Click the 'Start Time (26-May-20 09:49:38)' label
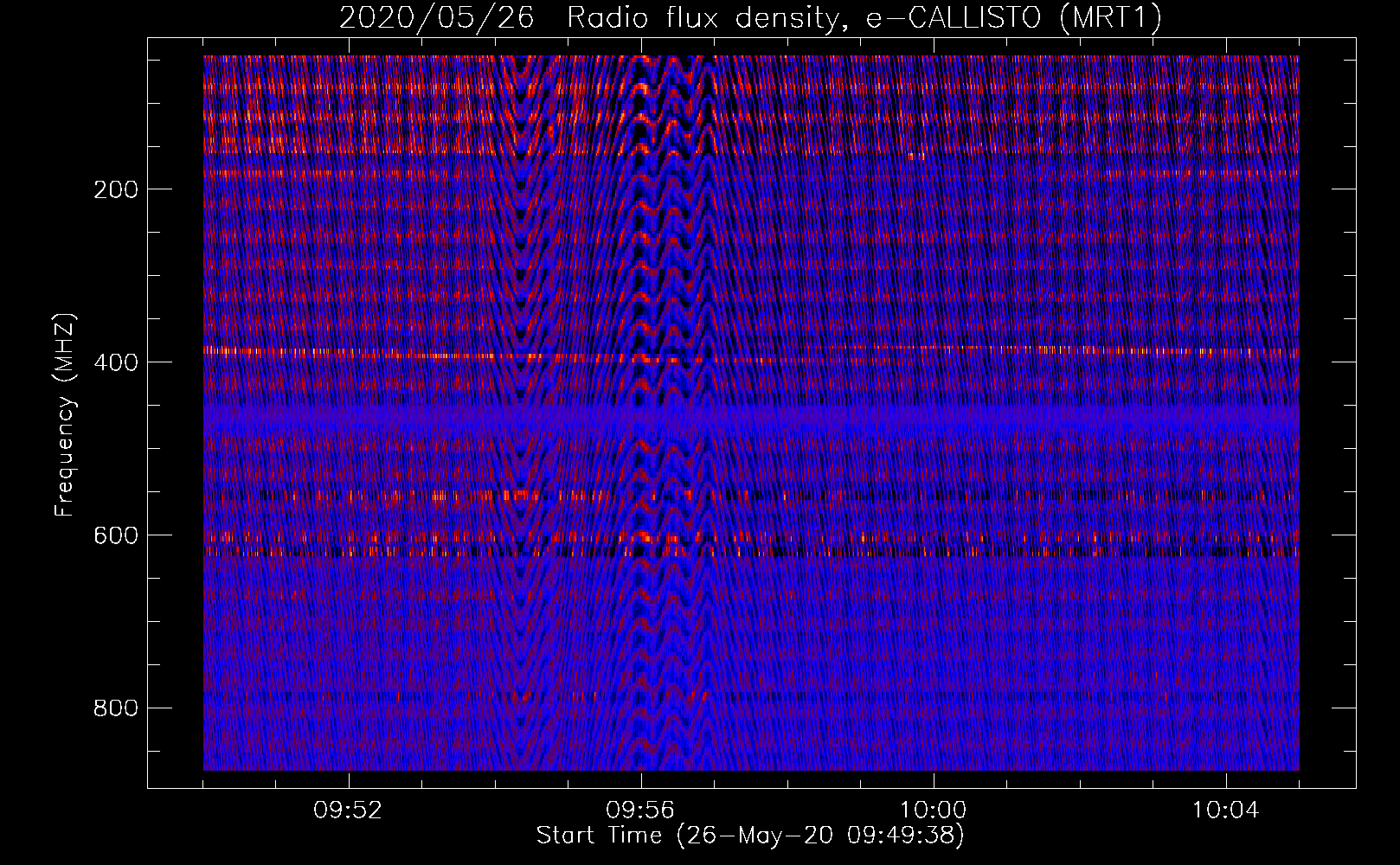Screen dimensions: 1400x865 (x=750, y=836)
